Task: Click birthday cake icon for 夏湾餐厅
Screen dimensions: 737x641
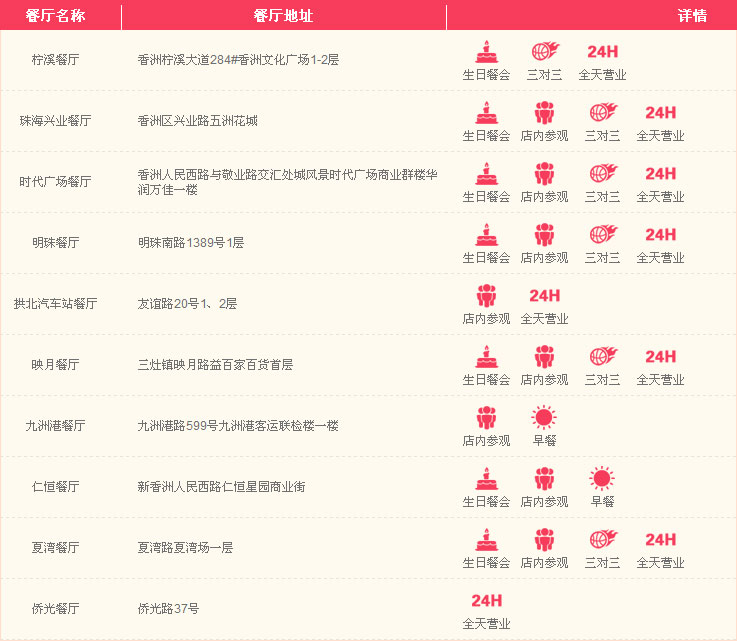Action: [x=486, y=540]
